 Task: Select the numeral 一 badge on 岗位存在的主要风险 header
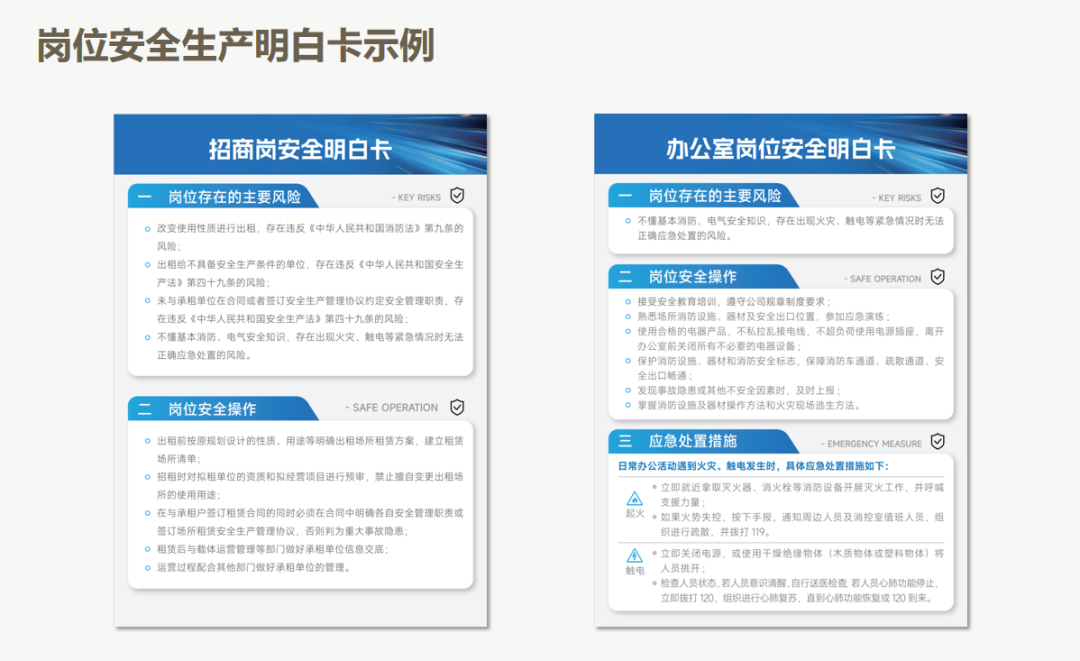pyautogui.click(x=143, y=196)
